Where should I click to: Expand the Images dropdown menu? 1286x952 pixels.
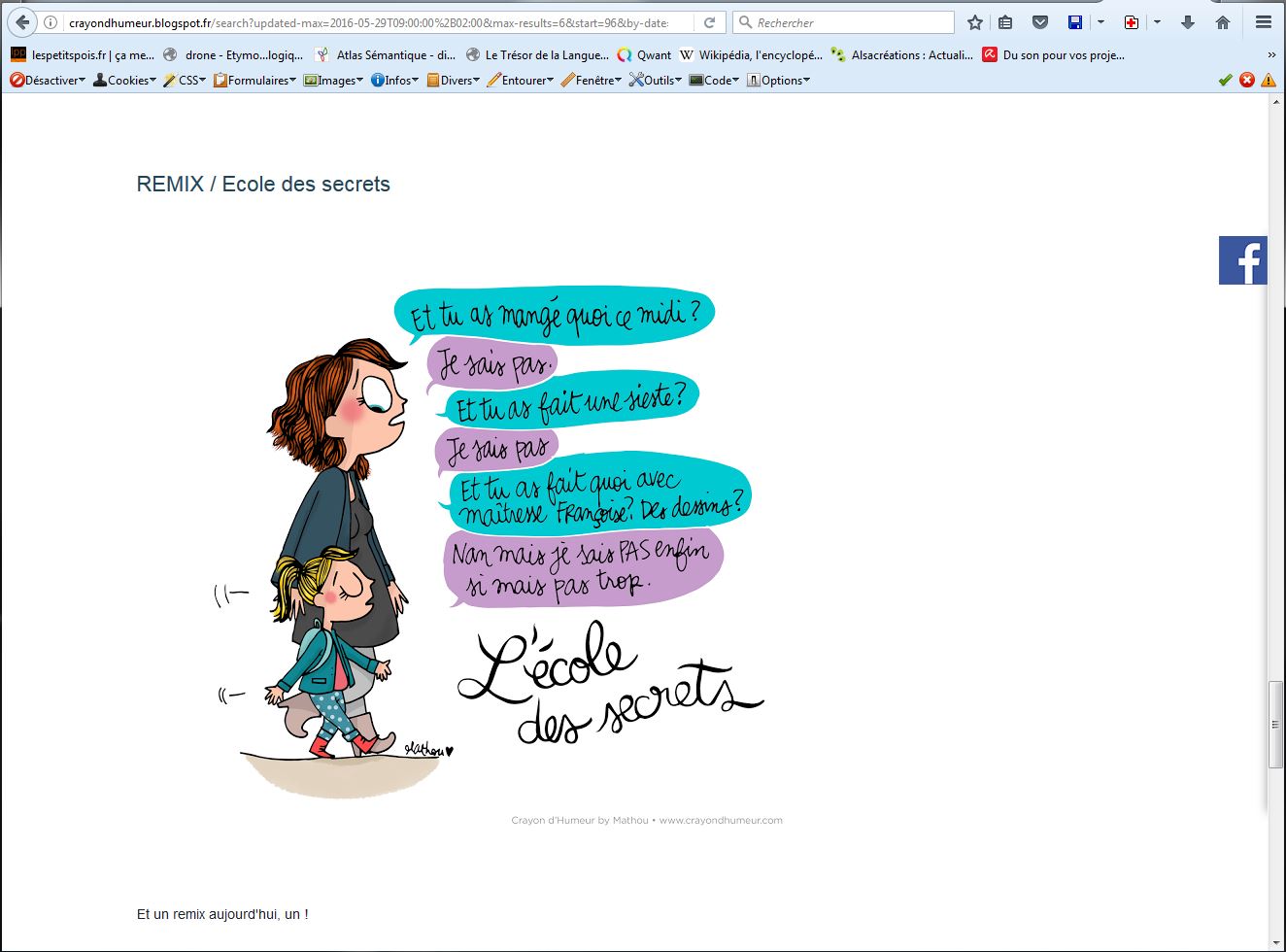333,81
